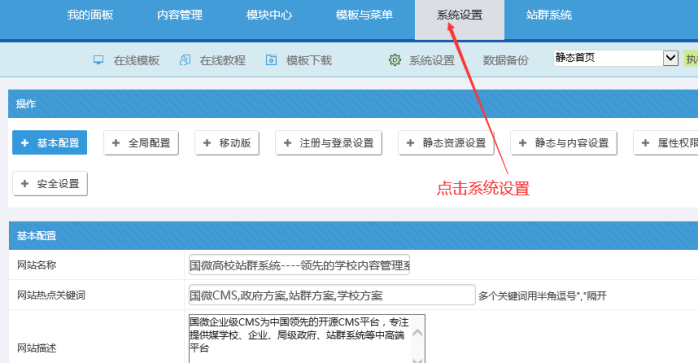Viewport: 698px width, 363px height.
Task: Click the plus icon on 基本配置 button
Action: (x=25, y=143)
